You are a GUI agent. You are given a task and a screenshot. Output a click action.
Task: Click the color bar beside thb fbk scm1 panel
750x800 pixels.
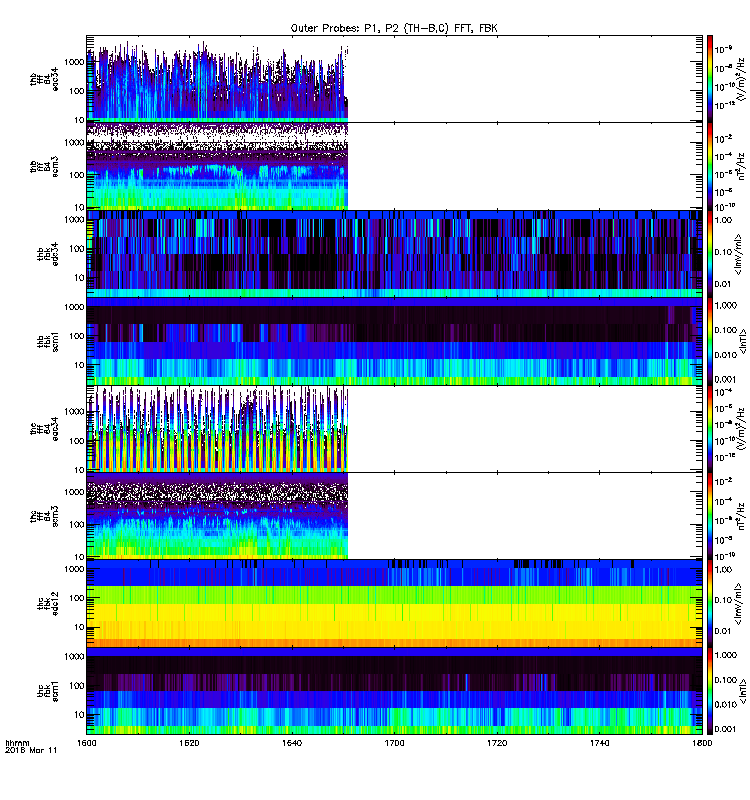(710, 341)
